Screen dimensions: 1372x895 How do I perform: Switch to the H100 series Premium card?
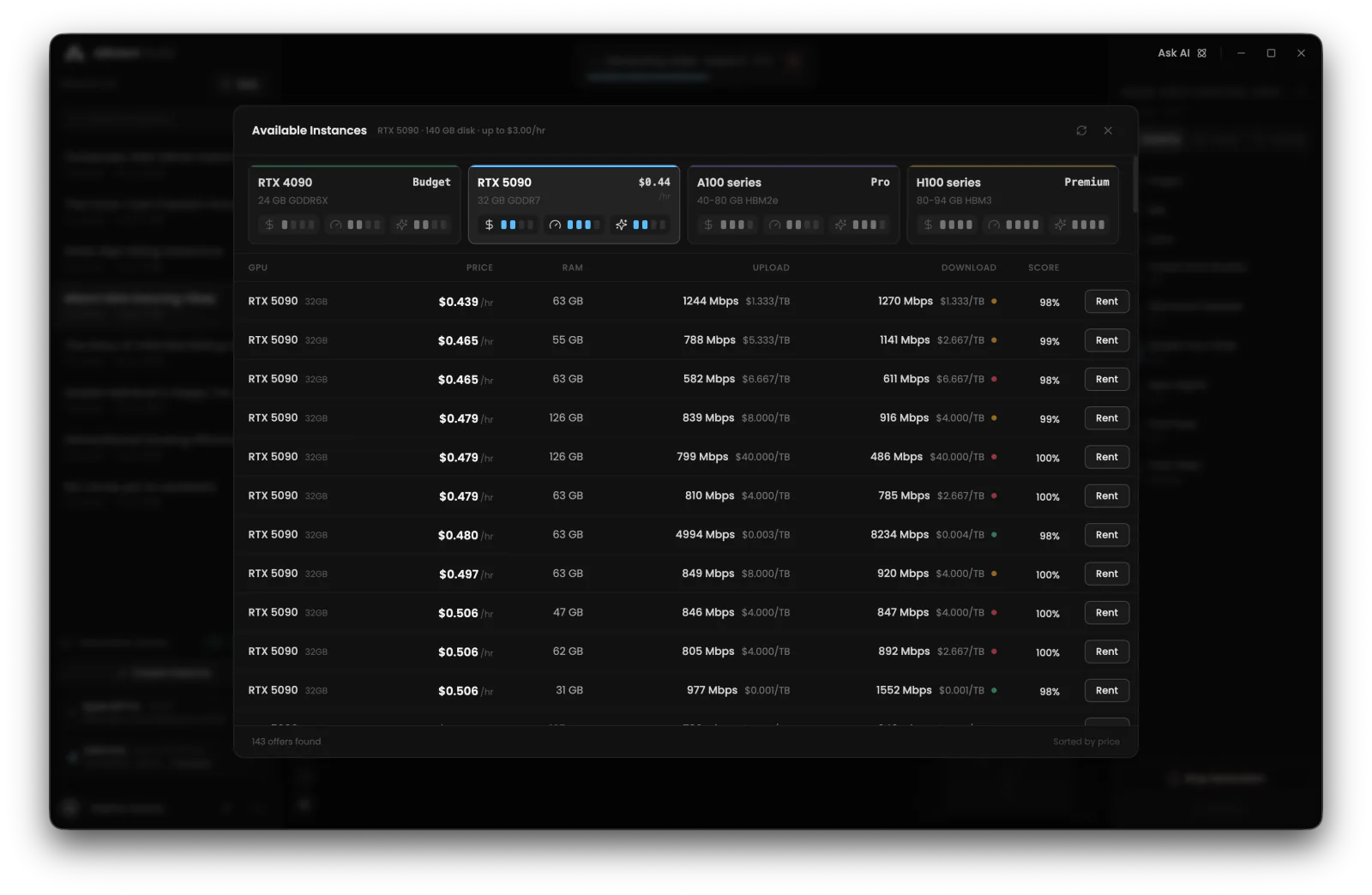point(1013,205)
